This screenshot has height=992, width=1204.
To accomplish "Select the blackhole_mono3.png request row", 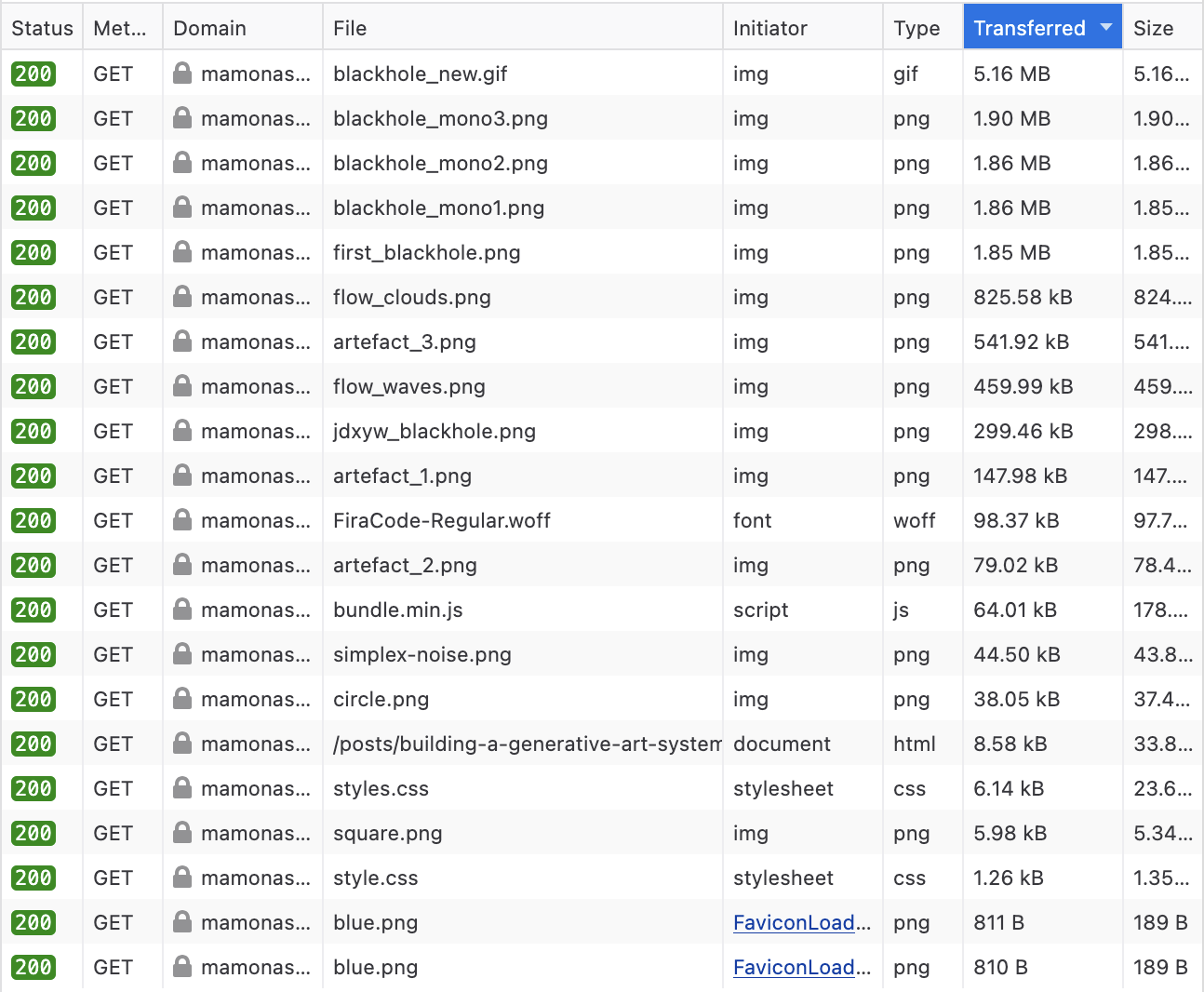I will 440,118.
